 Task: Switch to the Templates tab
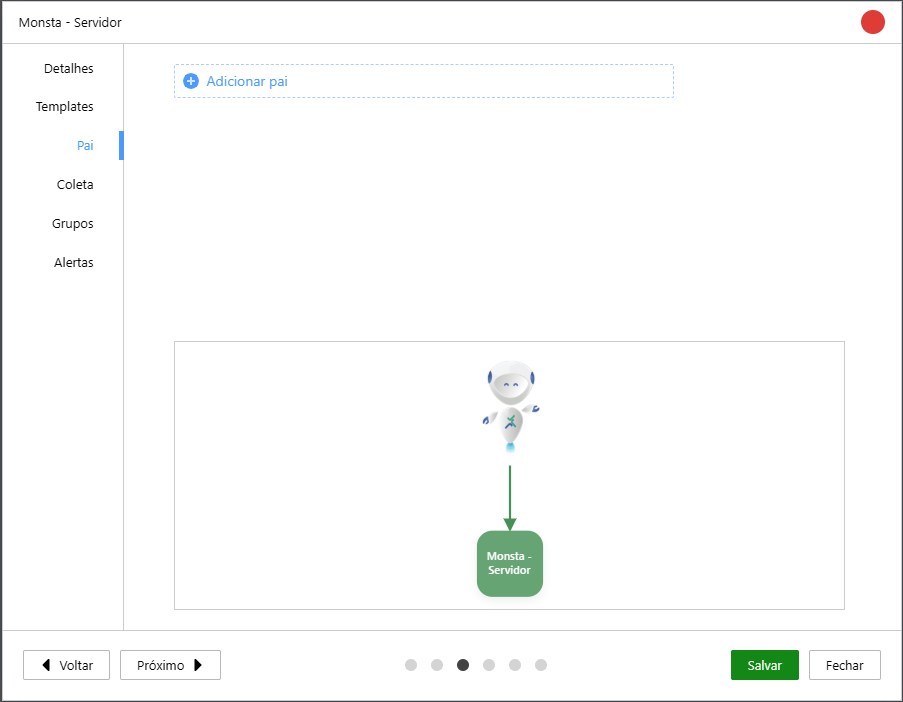(65, 107)
